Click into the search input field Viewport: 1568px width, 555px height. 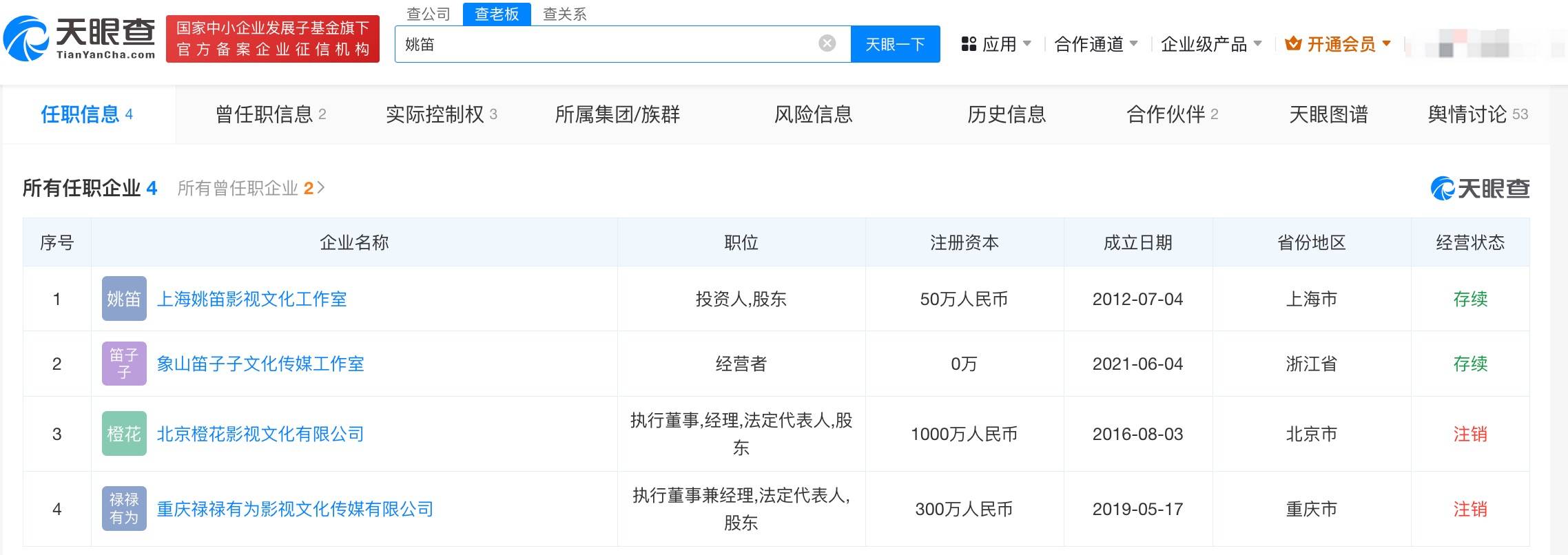tap(606, 44)
